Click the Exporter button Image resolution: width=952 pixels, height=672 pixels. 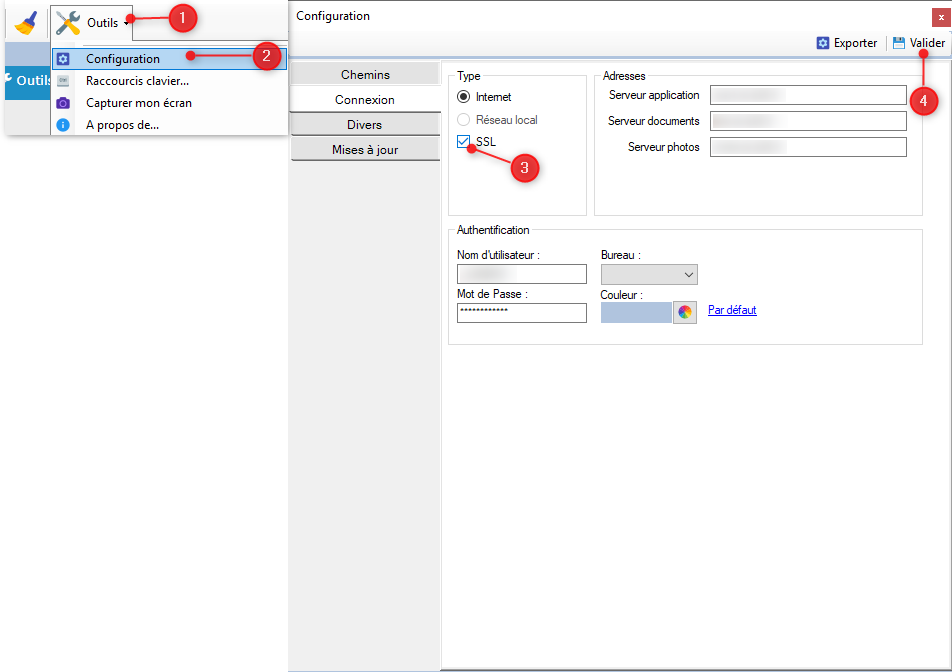(847, 43)
